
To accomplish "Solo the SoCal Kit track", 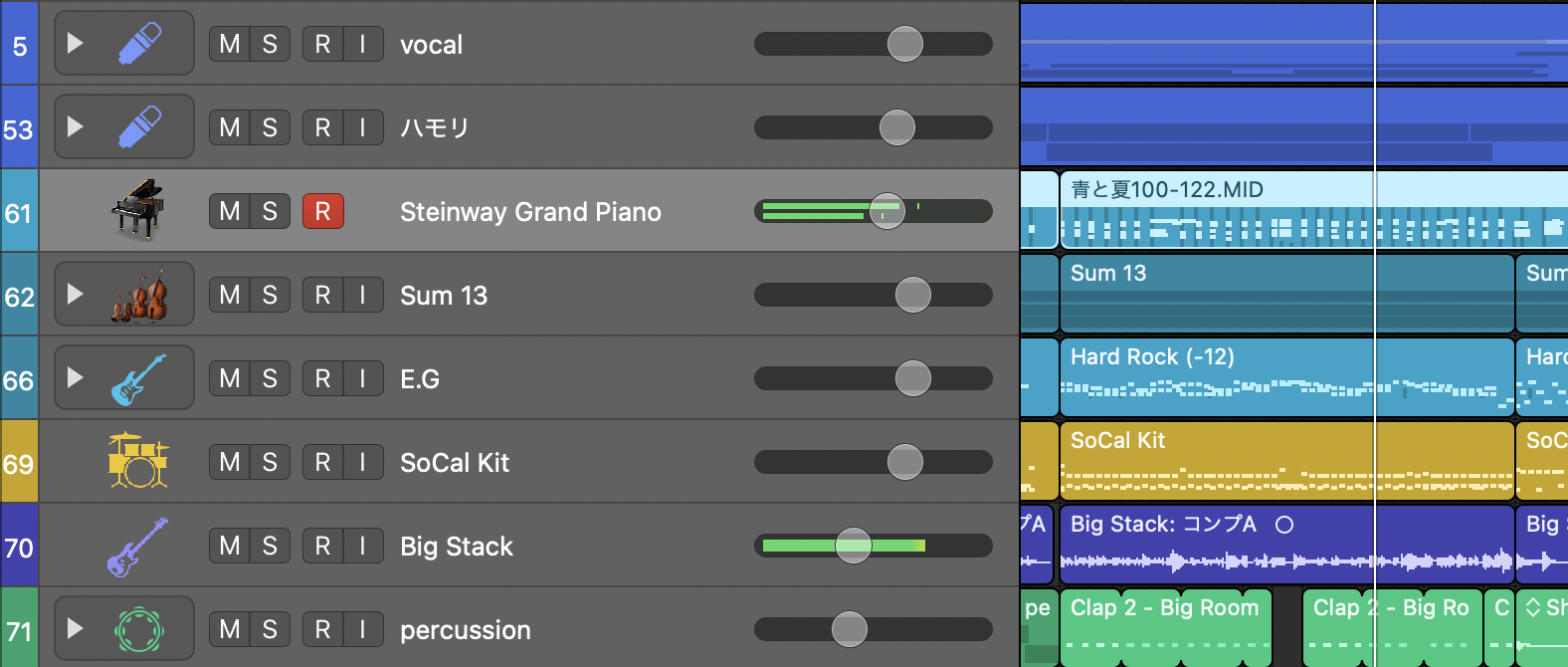I will pos(270,462).
